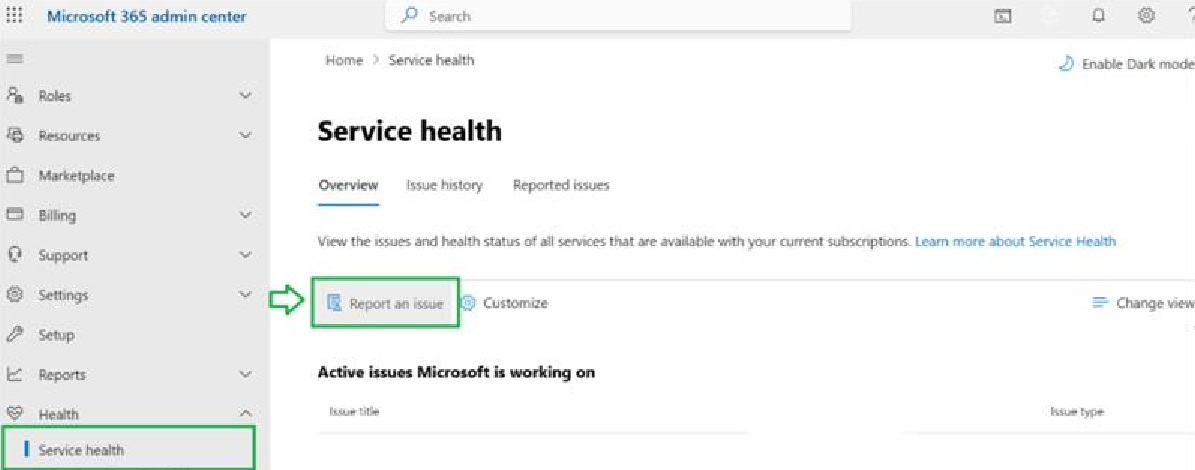Viewport: 1195px width, 470px height.
Task: Collapse the Health section chevron
Action: 245,414
